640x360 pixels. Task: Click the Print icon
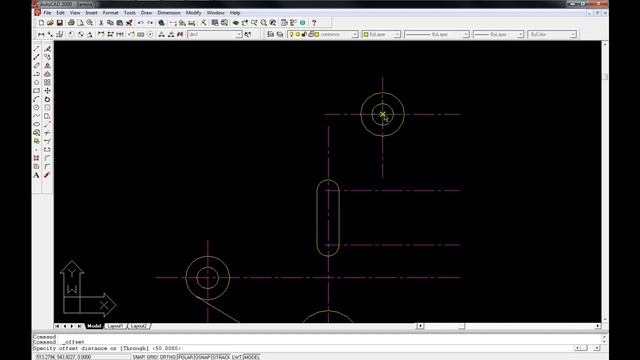click(71, 23)
